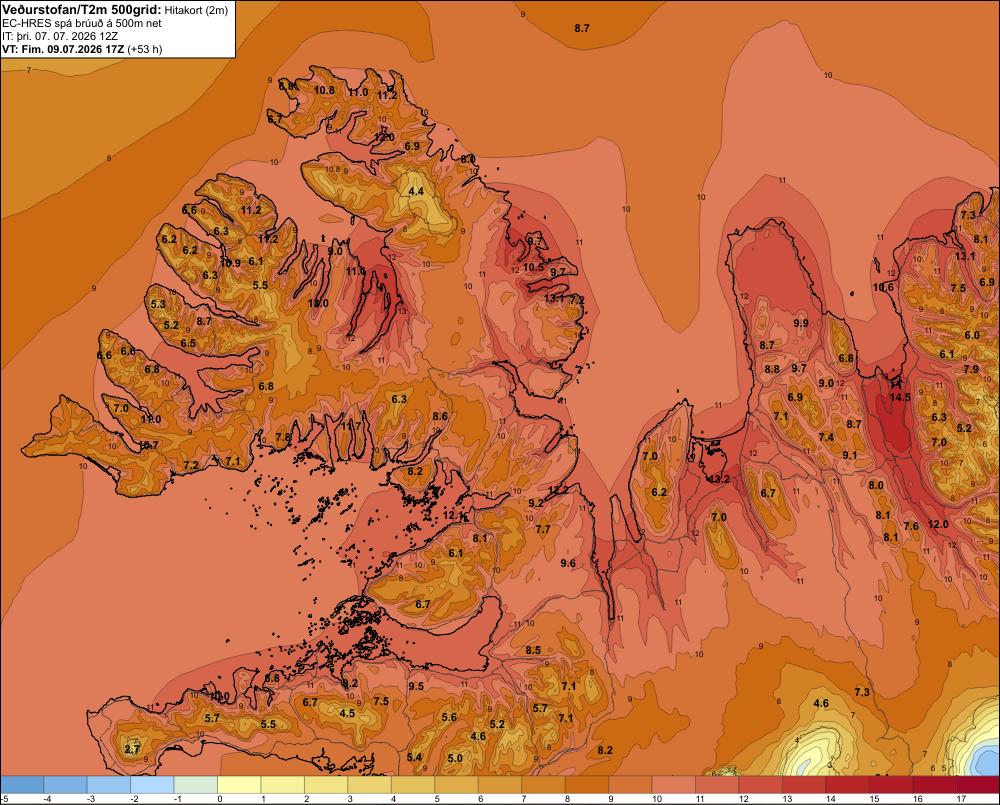Pick the pale green swatch between -1 and 0
Screen dimensions: 1000x805
[x=196, y=785]
